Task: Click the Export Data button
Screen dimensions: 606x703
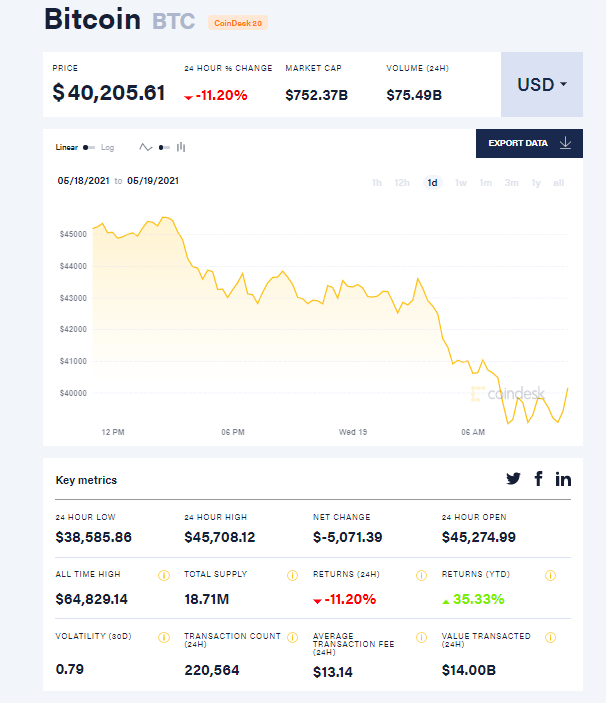Action: 529,143
